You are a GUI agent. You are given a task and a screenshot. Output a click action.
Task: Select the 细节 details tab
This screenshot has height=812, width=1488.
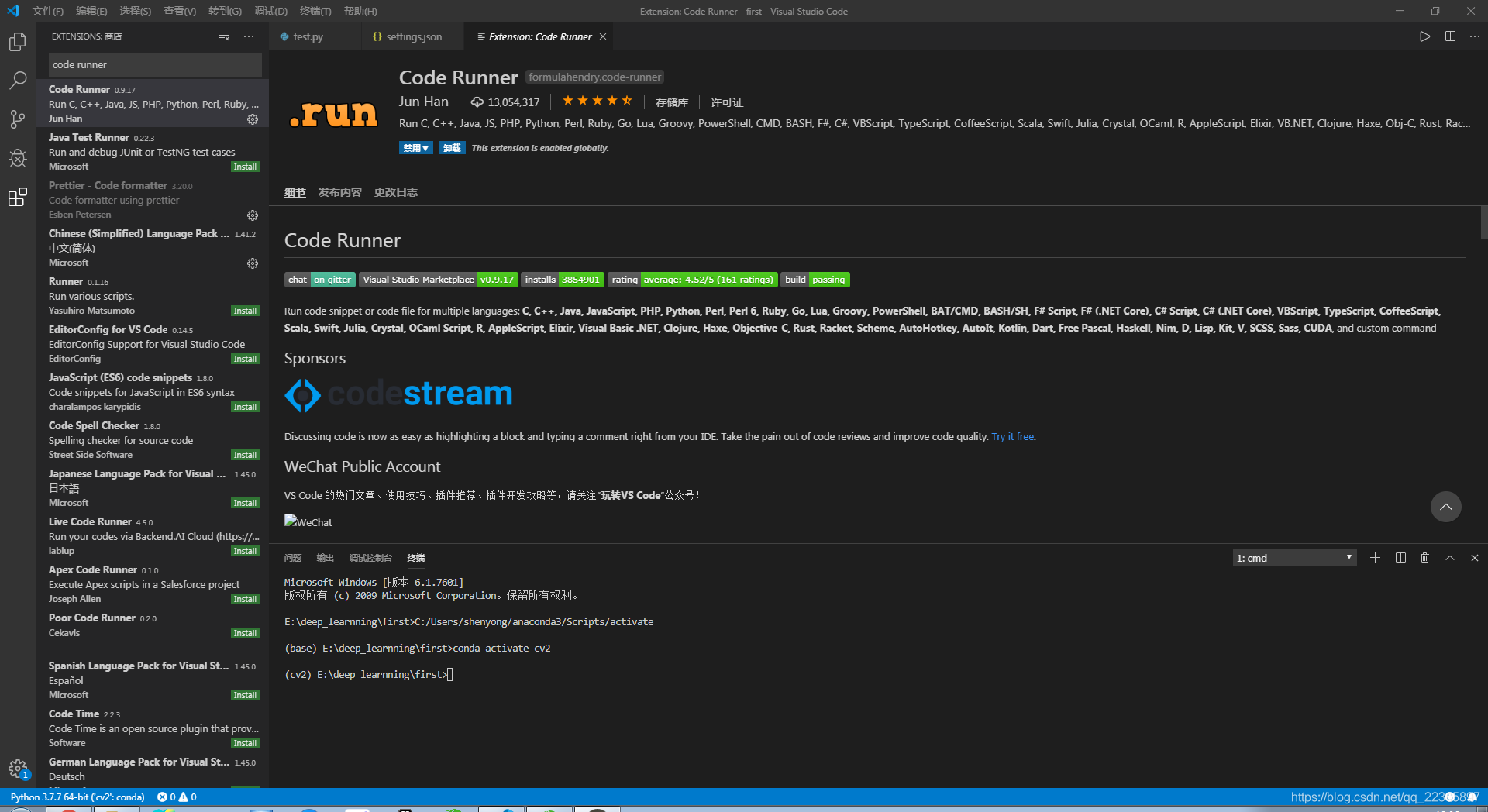[x=294, y=192]
